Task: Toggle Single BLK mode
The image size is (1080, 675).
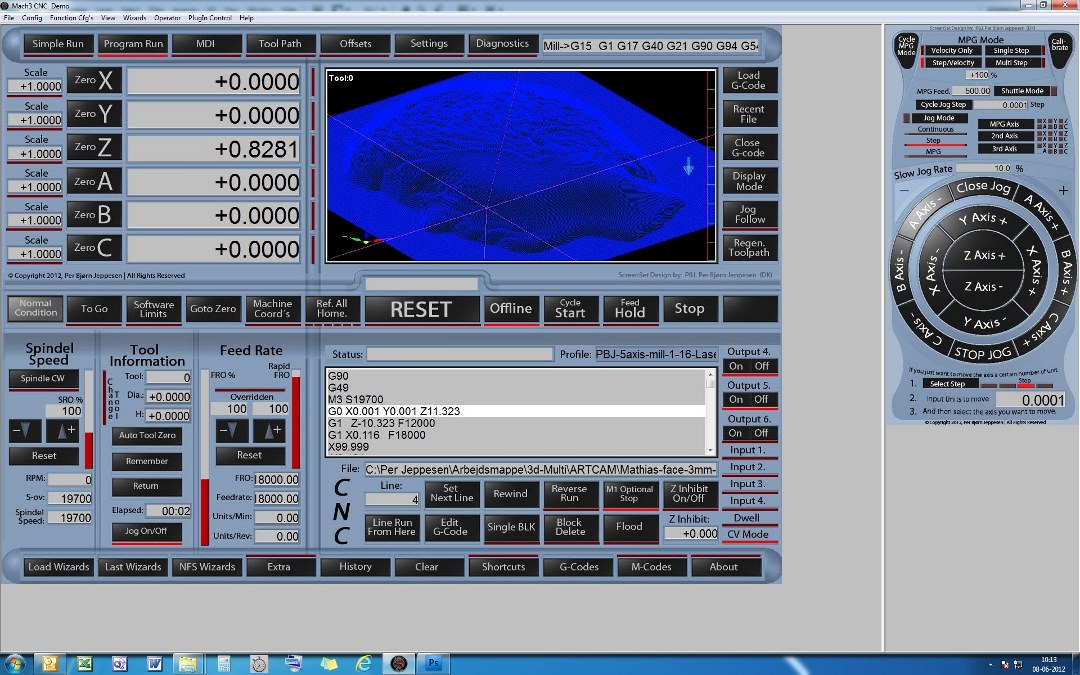Action: [511, 527]
